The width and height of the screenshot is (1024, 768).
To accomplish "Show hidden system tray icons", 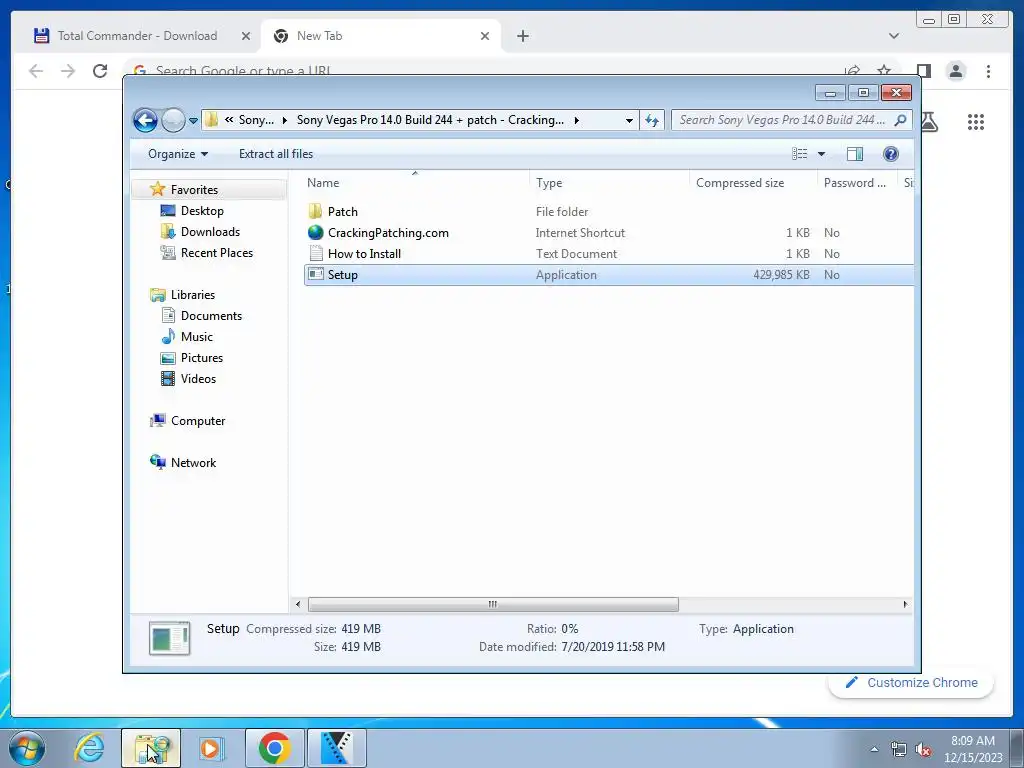I will 874,749.
